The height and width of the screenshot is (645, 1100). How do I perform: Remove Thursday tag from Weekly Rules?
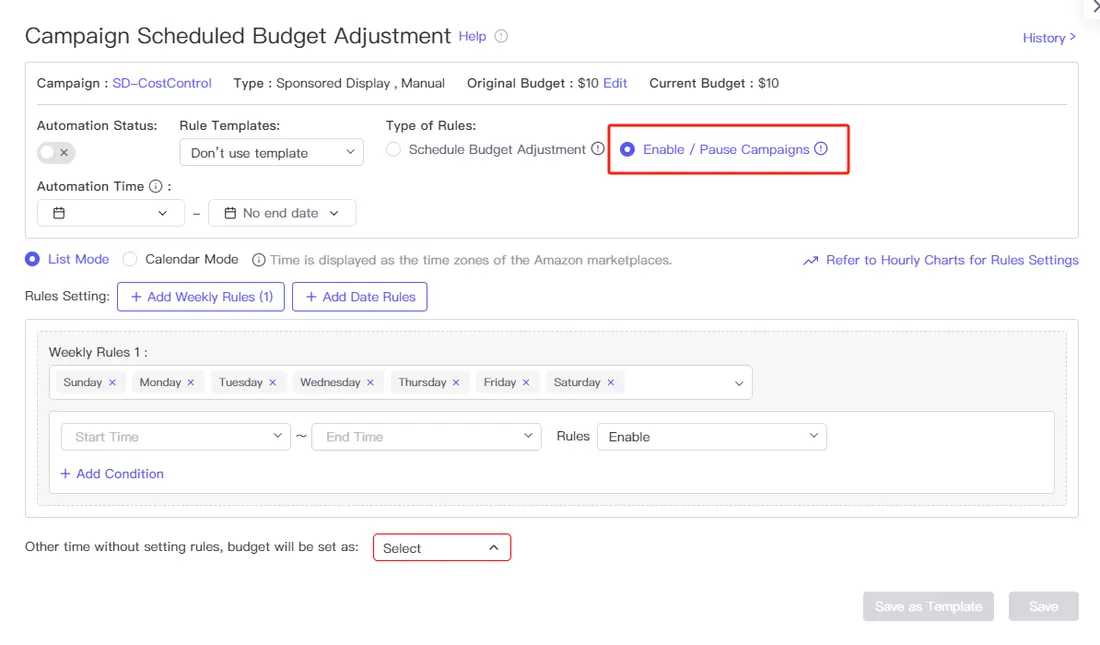coord(456,383)
